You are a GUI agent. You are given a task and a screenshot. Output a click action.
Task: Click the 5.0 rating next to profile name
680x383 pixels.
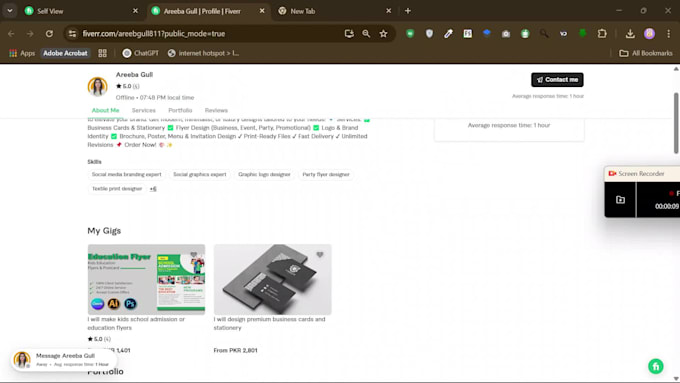tap(128, 86)
